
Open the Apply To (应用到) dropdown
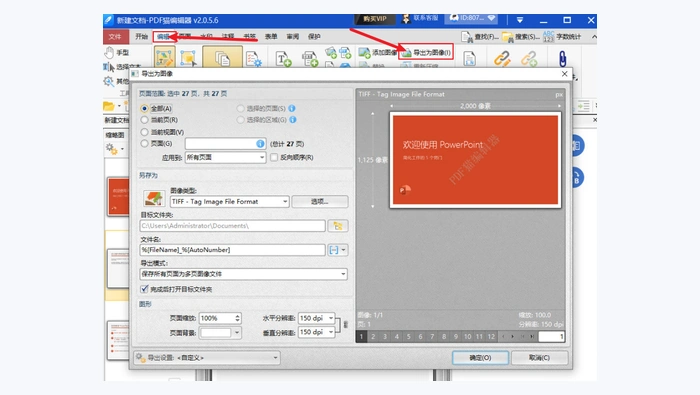(225, 157)
